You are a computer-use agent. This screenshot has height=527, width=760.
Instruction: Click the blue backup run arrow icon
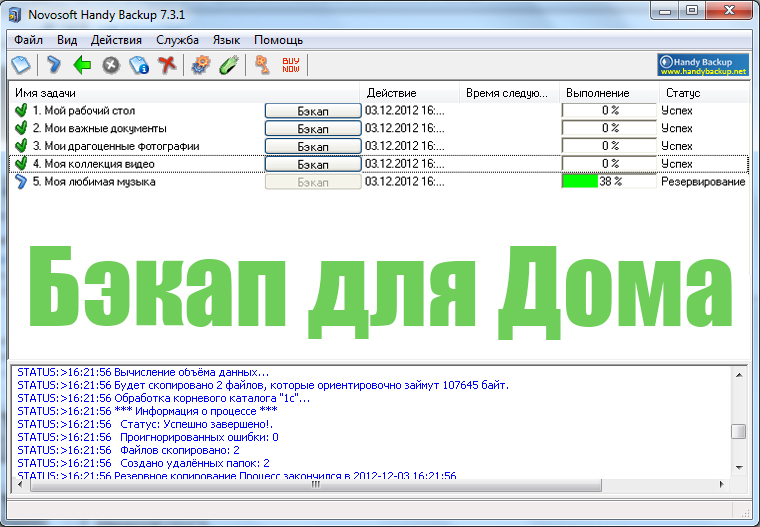[x=53, y=64]
